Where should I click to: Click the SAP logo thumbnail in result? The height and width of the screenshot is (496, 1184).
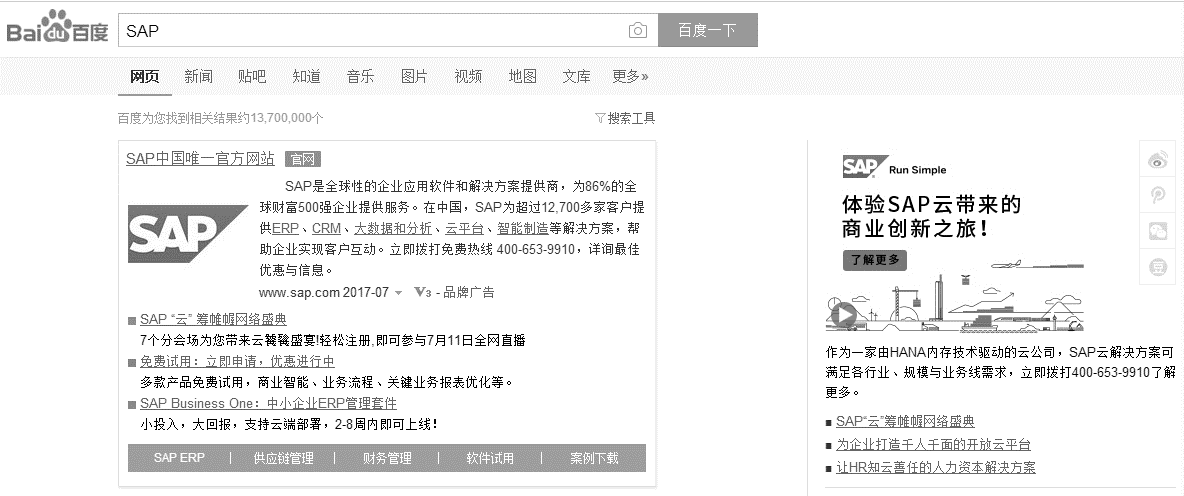coord(186,235)
